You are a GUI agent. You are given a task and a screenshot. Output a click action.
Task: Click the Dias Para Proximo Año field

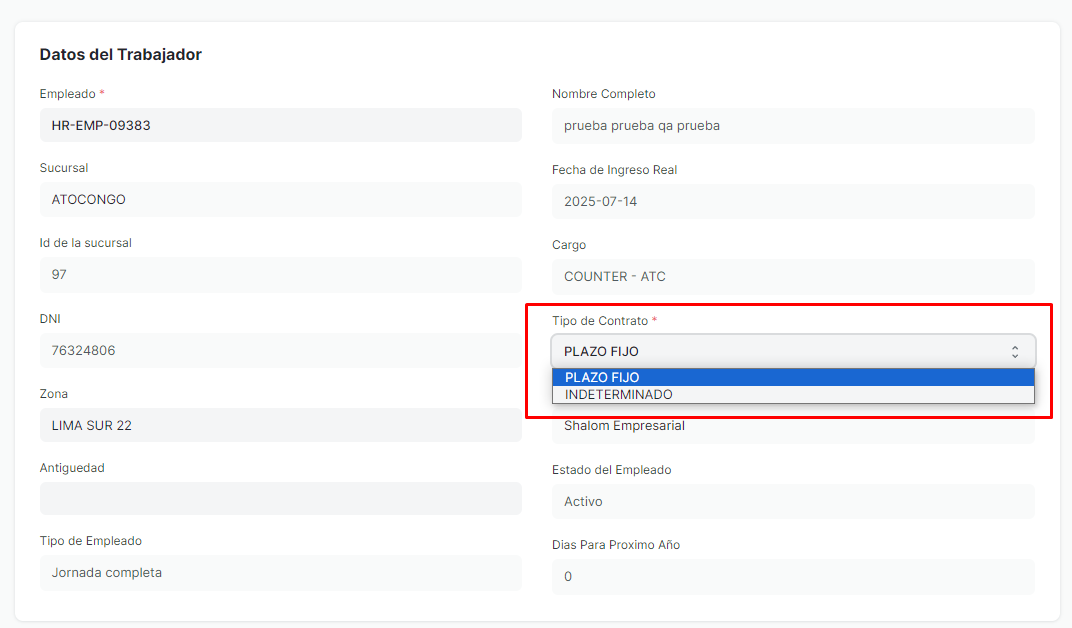pos(792,576)
